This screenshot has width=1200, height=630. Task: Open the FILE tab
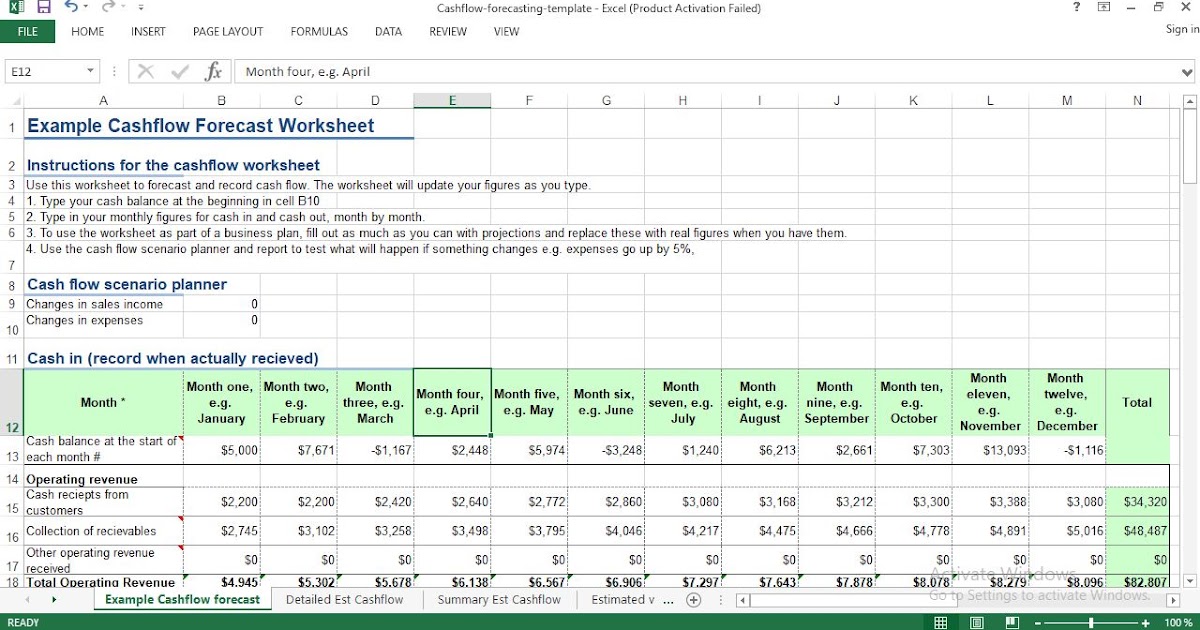point(28,32)
